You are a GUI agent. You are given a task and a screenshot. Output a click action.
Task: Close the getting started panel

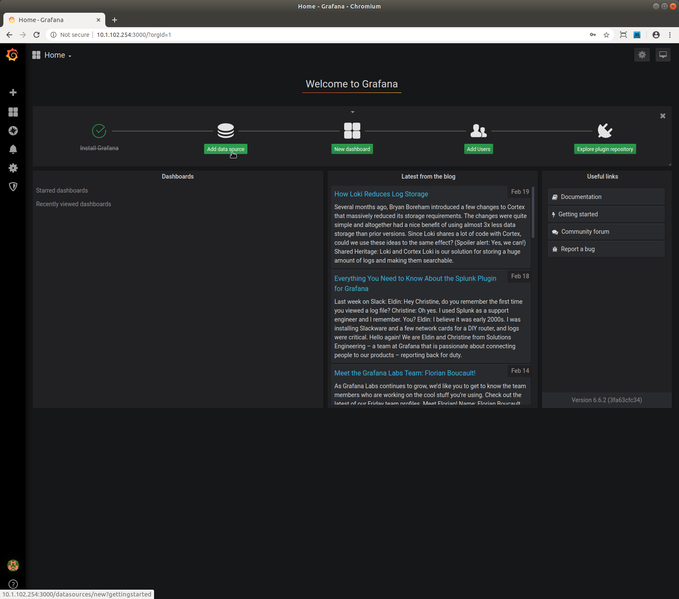click(x=663, y=116)
